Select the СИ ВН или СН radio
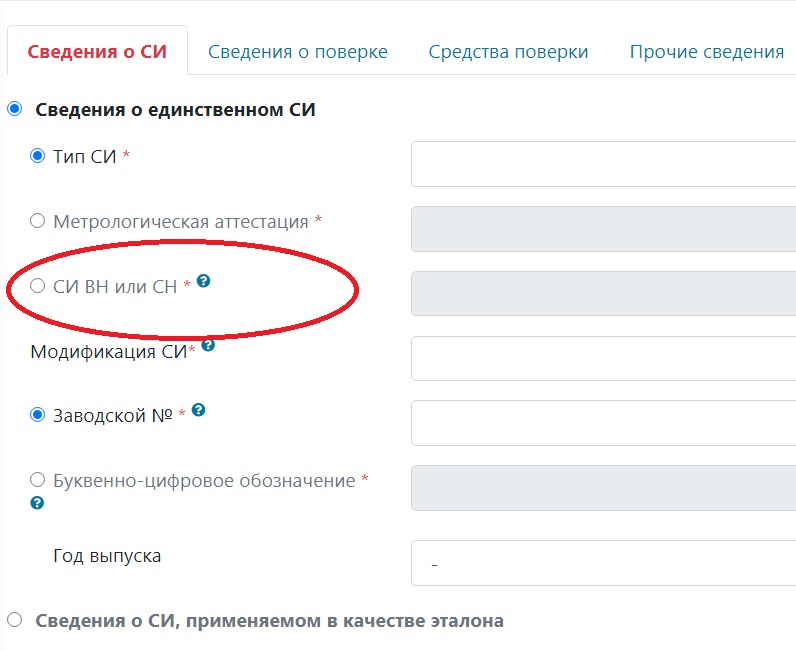The image size is (796, 651). pos(38,286)
